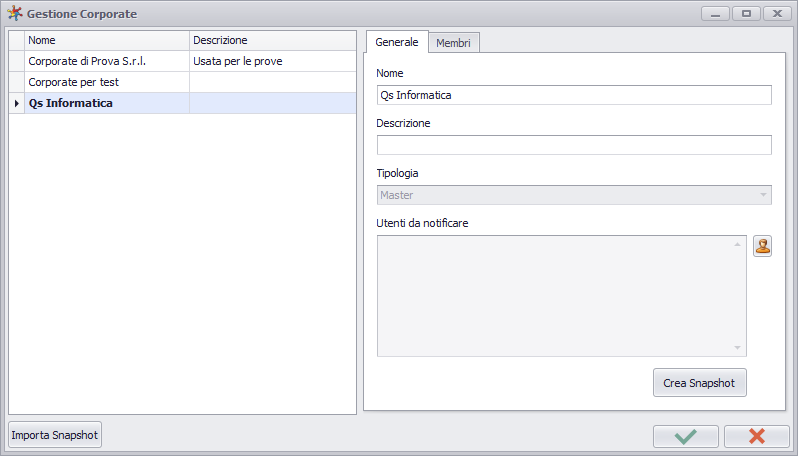This screenshot has height=456, width=798.
Task: Cancel with the red X button
Action: pyautogui.click(x=756, y=436)
